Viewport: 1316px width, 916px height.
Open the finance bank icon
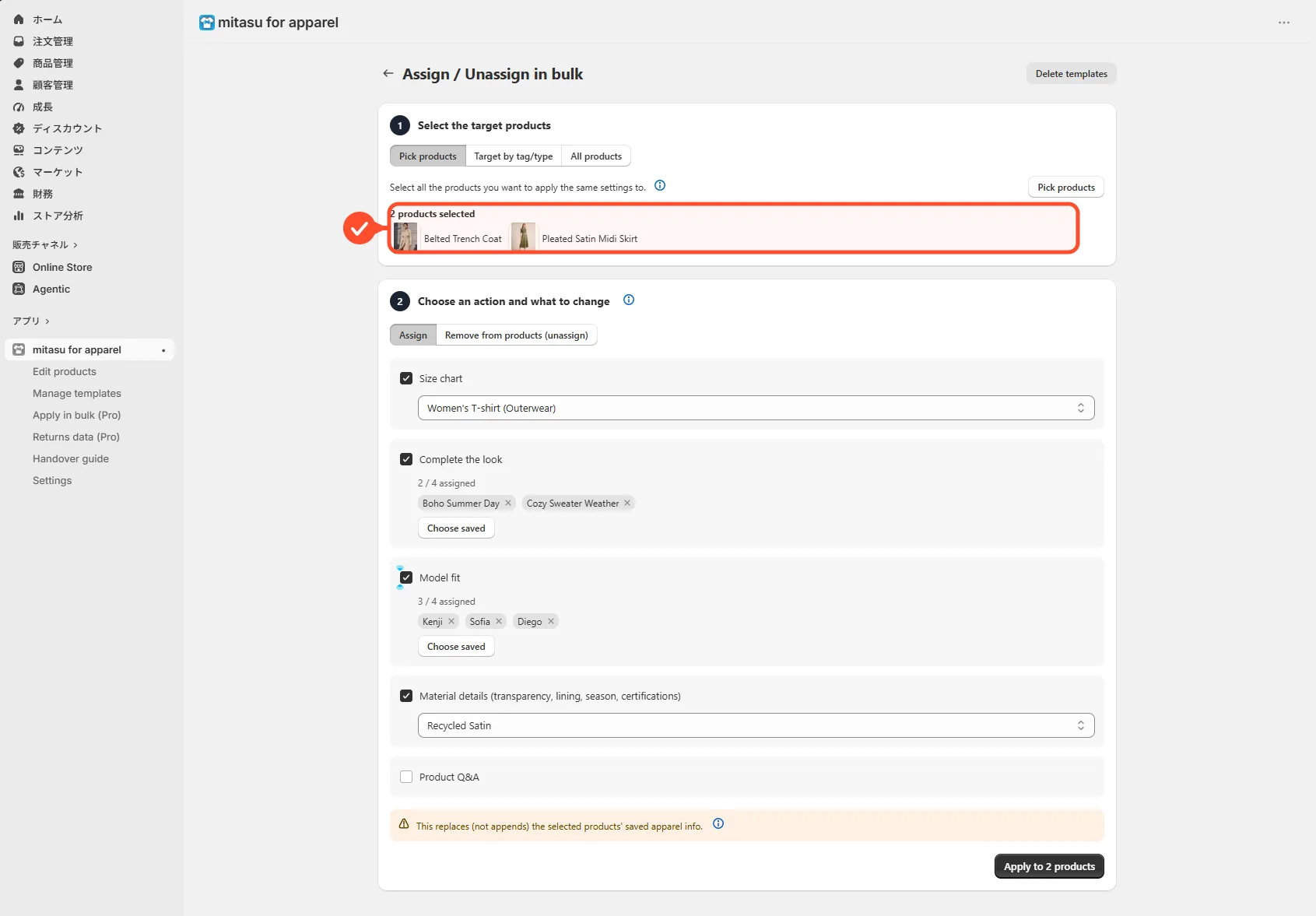point(19,194)
